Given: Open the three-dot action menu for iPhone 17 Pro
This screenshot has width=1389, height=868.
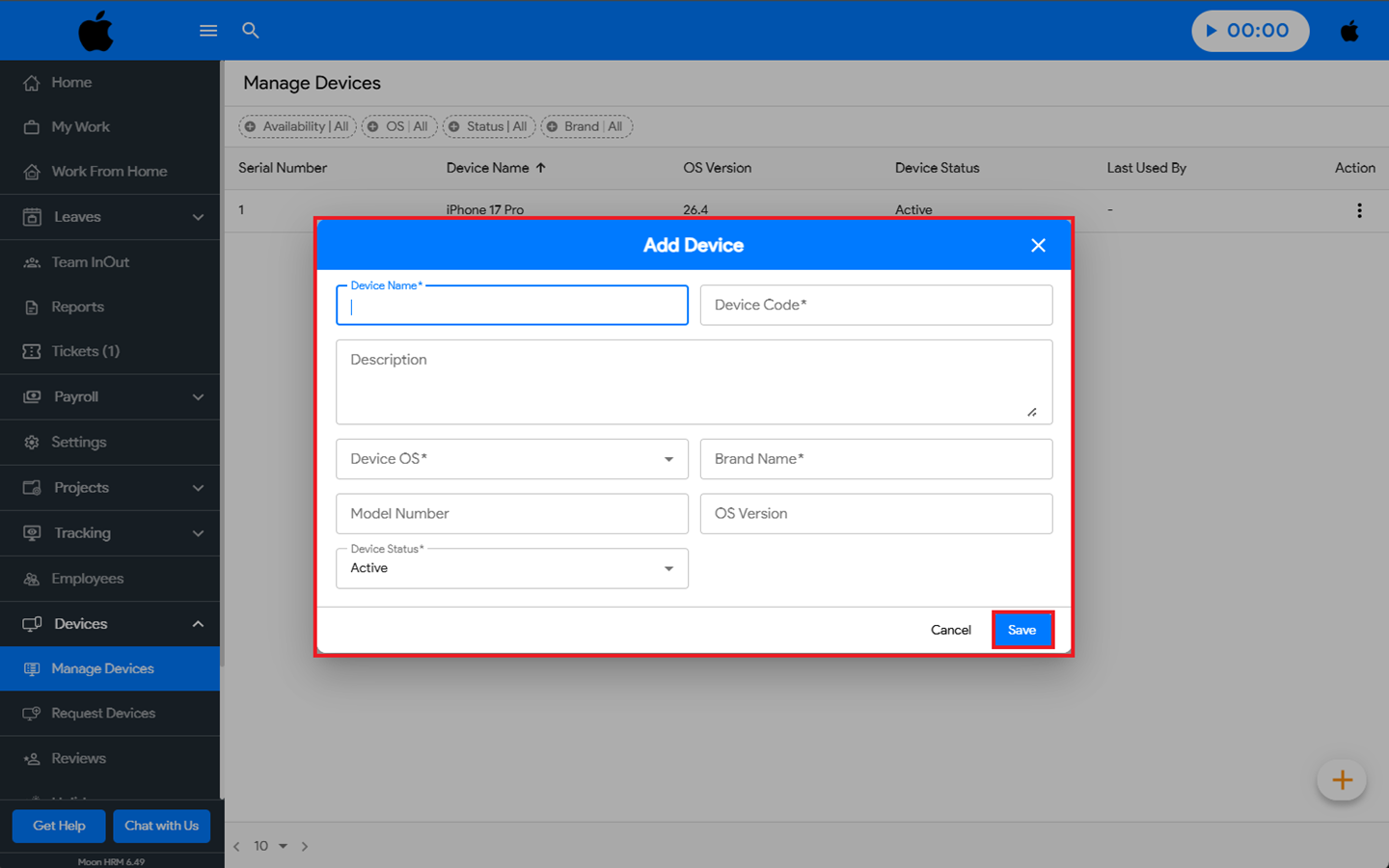Looking at the screenshot, I should click(1359, 210).
